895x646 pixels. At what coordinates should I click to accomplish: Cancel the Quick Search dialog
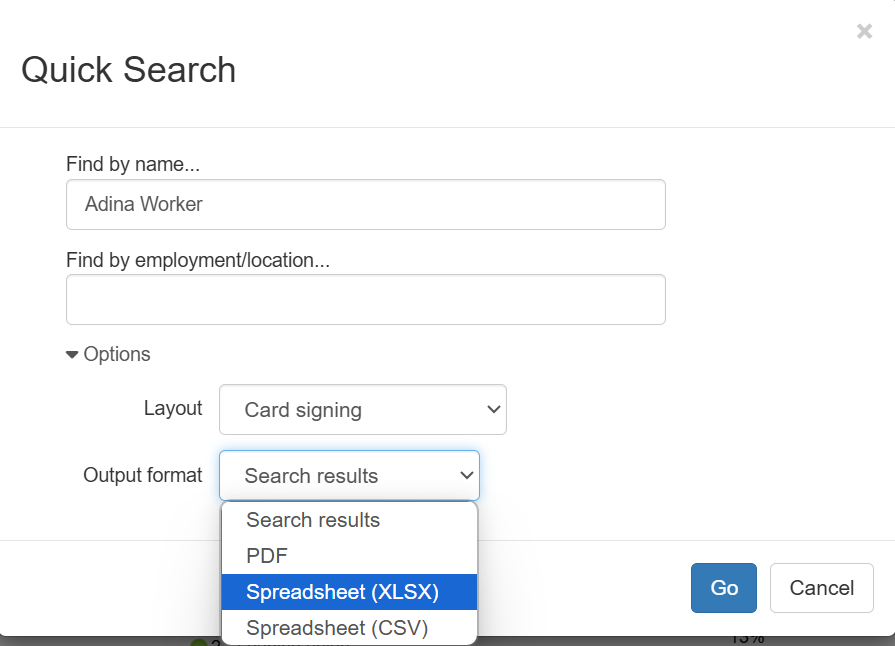(x=821, y=588)
